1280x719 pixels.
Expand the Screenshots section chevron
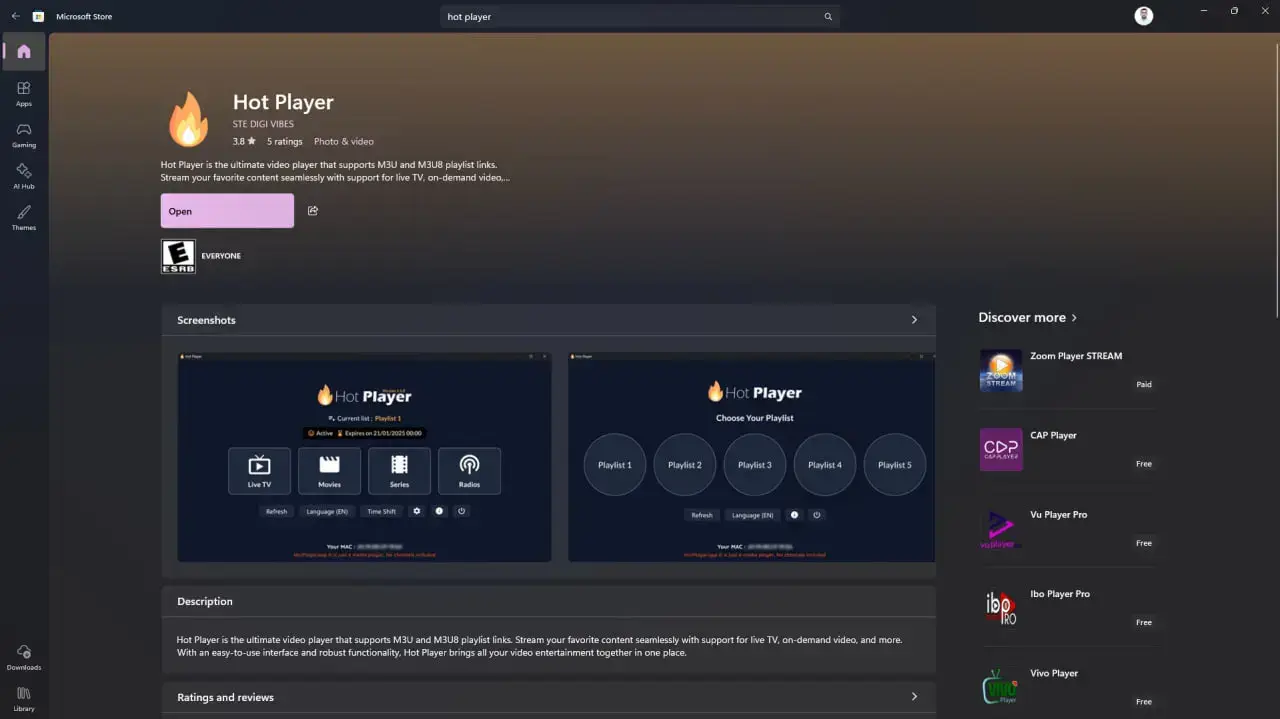[914, 320]
